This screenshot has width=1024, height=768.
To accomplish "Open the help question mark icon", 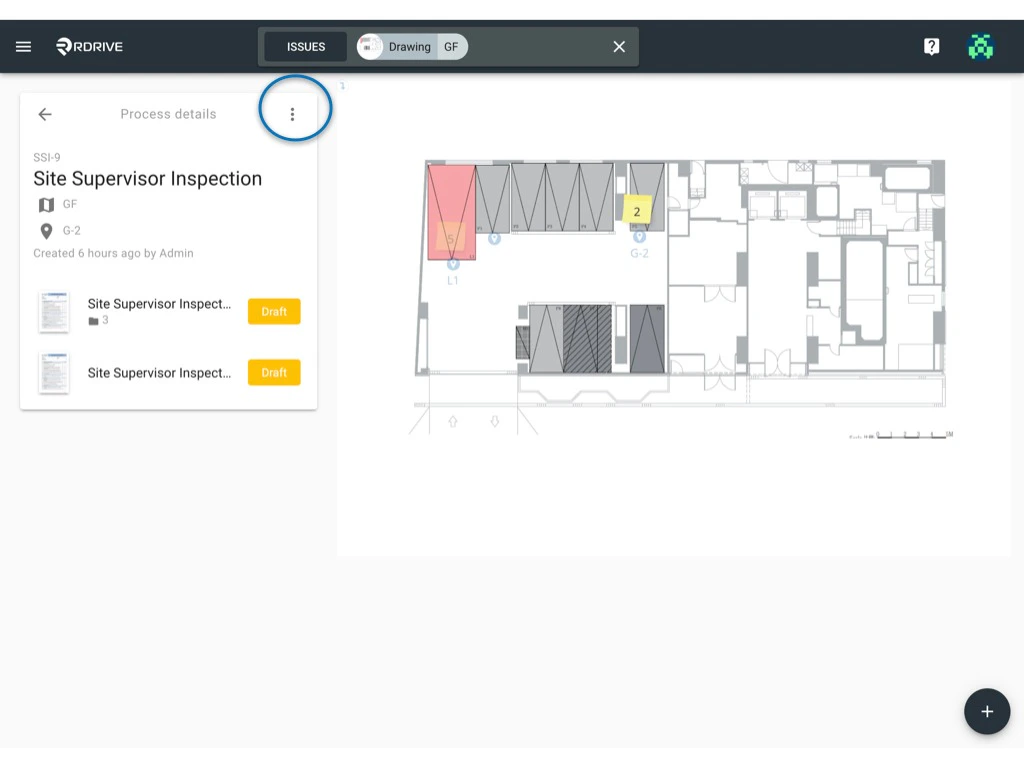I will pos(931,46).
